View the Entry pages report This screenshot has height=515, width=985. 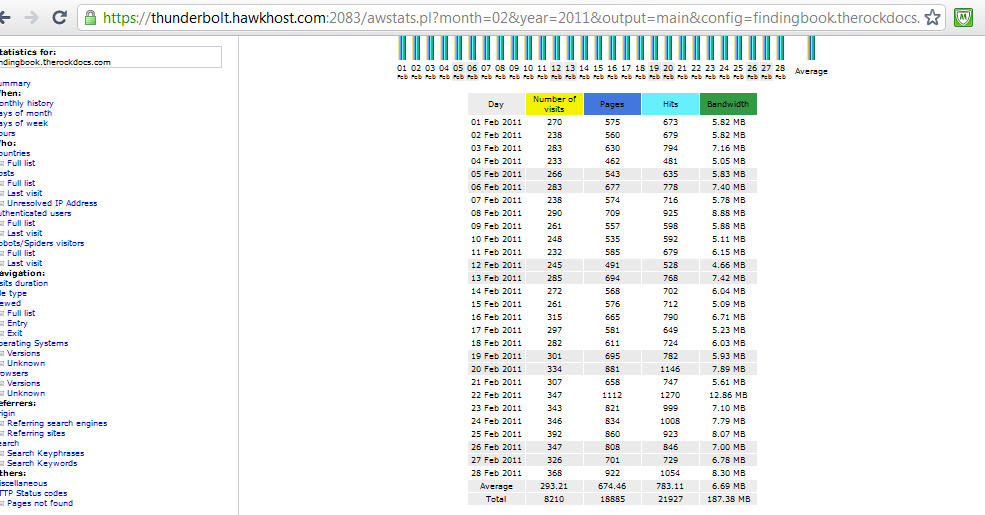[x=17, y=323]
